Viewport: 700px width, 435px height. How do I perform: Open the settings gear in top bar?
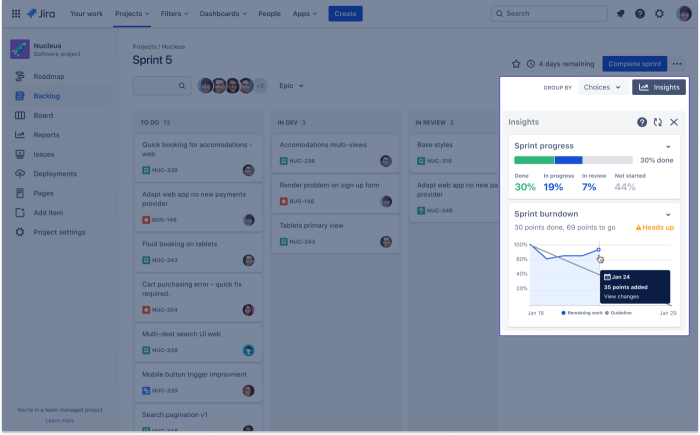click(659, 13)
